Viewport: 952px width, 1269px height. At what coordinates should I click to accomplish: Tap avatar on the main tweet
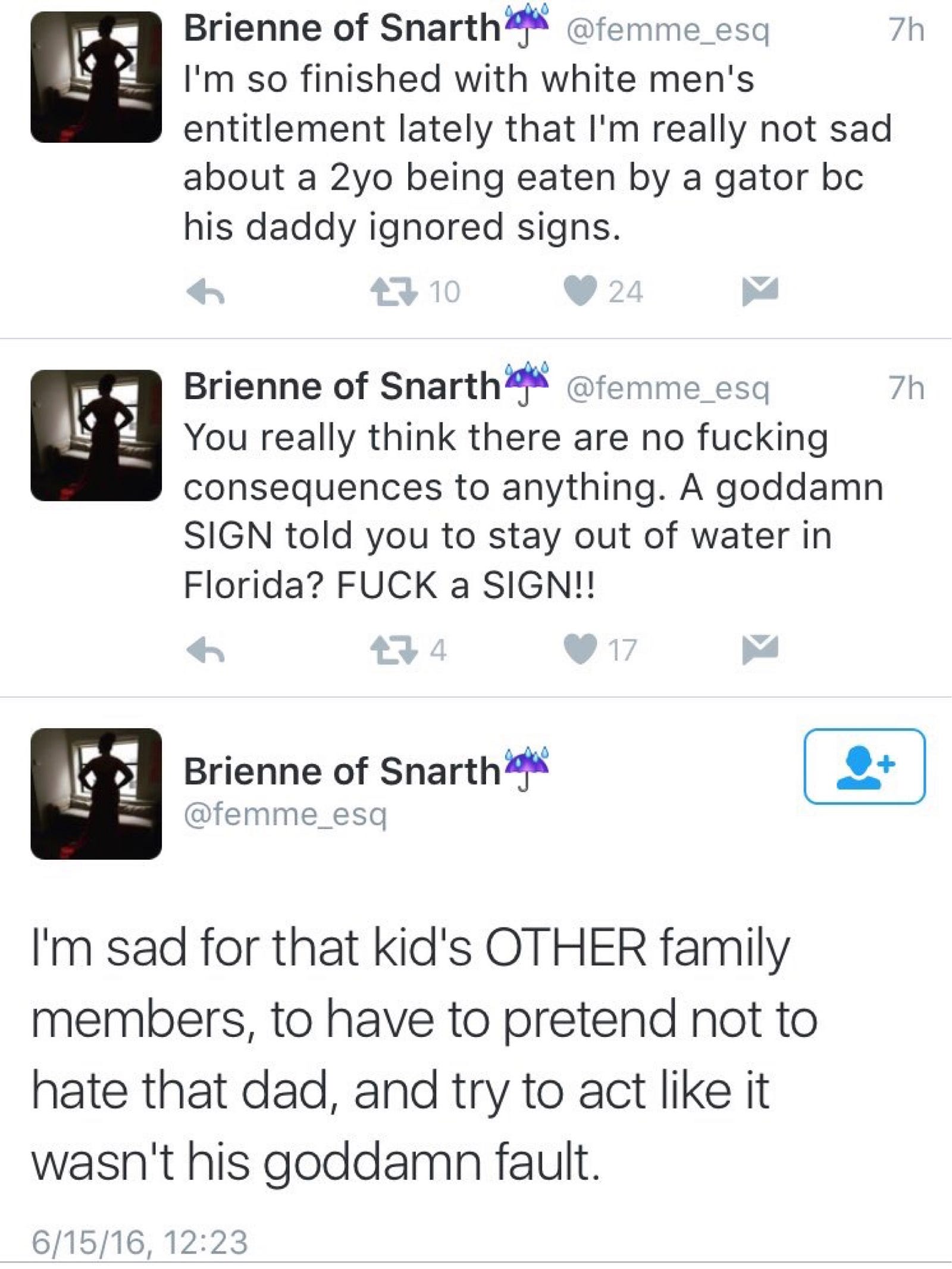pos(96,794)
